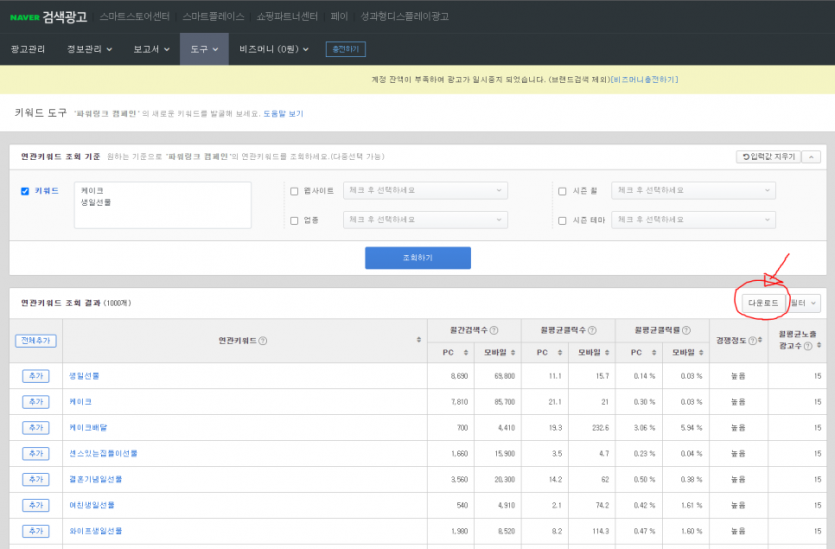The image size is (835, 549).
Task: Click the 다운로드 button
Action: (763, 303)
